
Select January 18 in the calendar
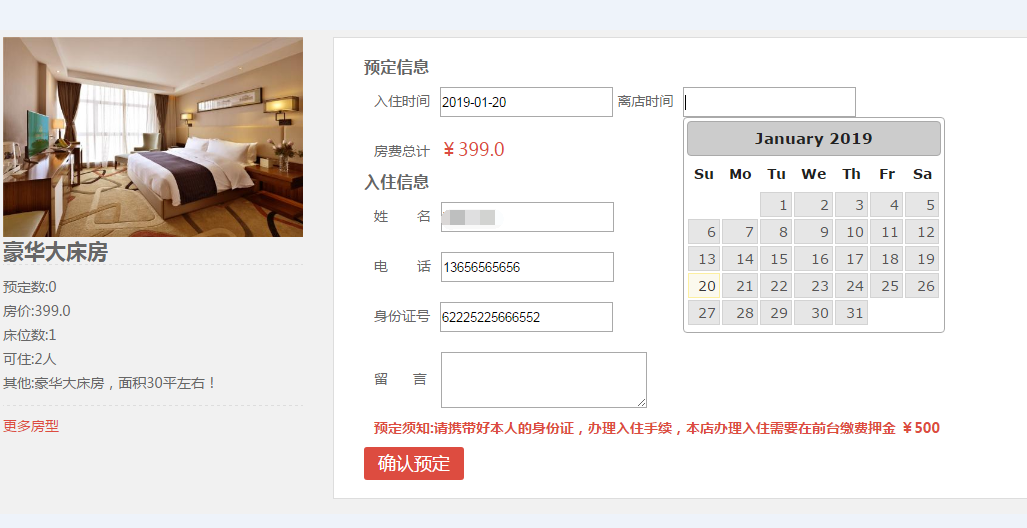tap(887, 259)
